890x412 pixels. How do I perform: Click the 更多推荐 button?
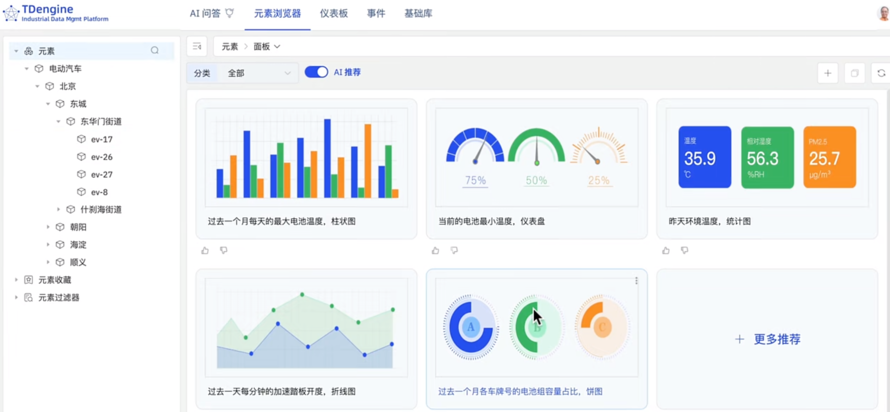(767, 339)
